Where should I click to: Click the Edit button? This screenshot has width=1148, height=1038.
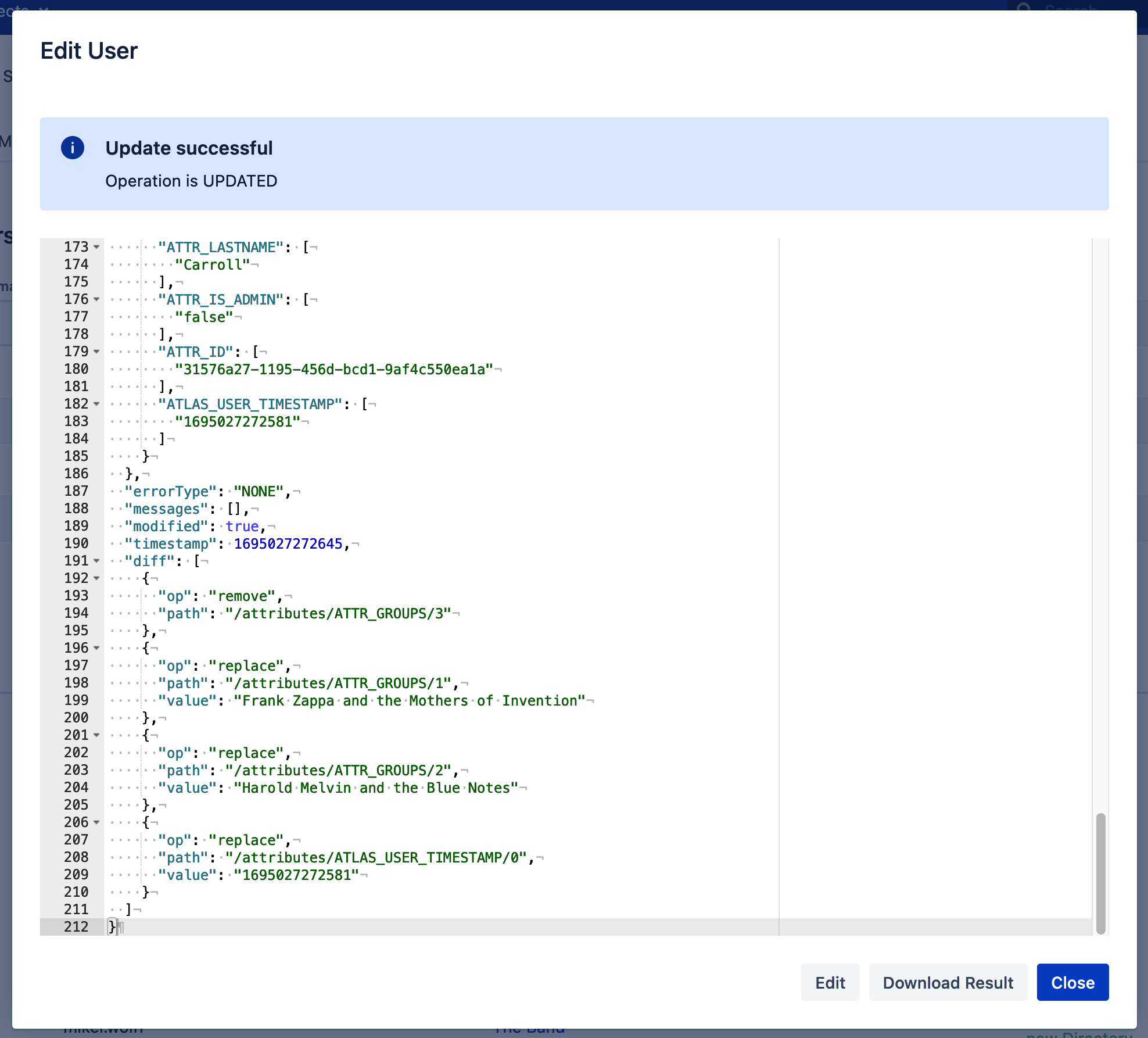(830, 982)
